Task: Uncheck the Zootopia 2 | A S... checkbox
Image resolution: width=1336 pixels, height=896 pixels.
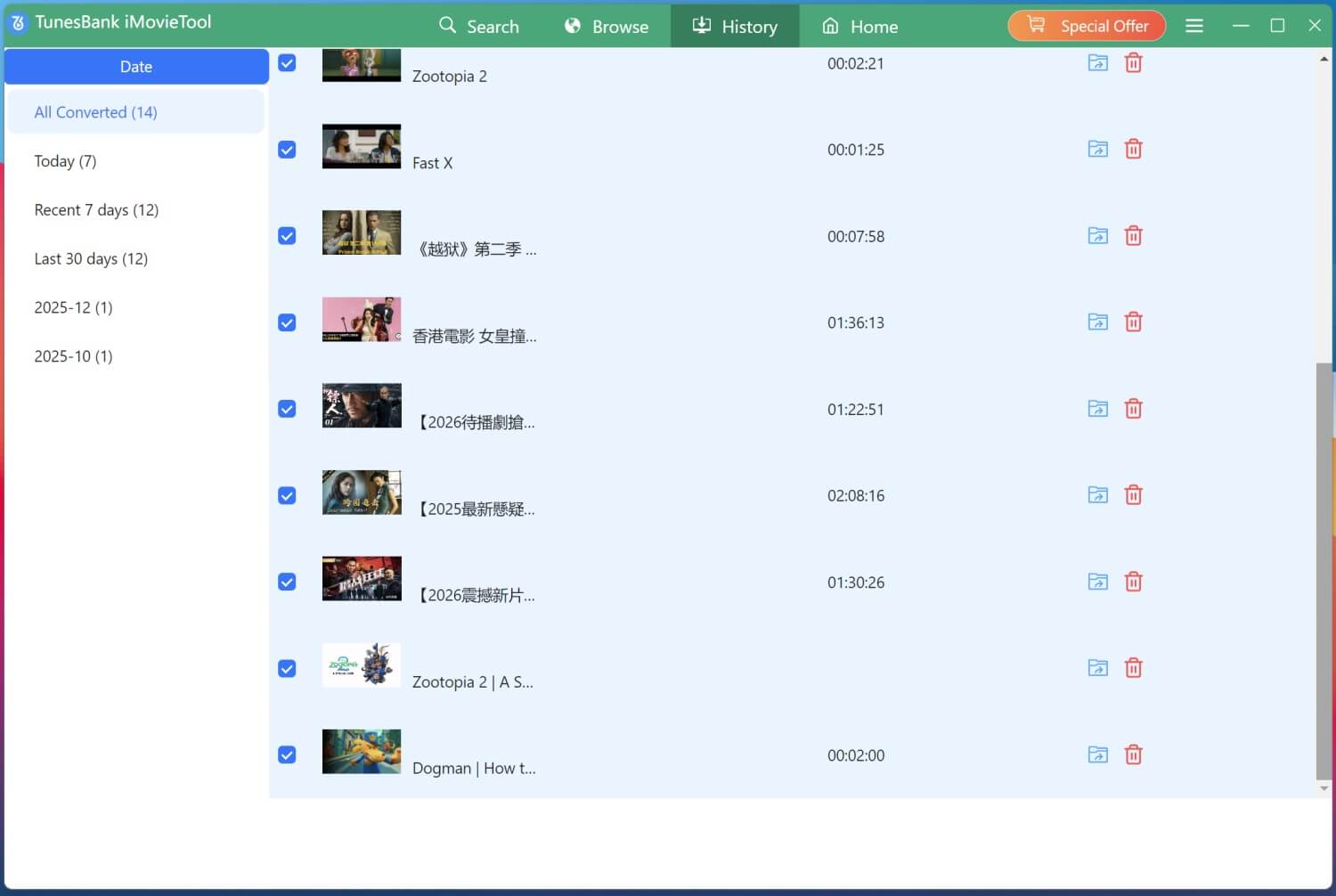Action: point(287,668)
